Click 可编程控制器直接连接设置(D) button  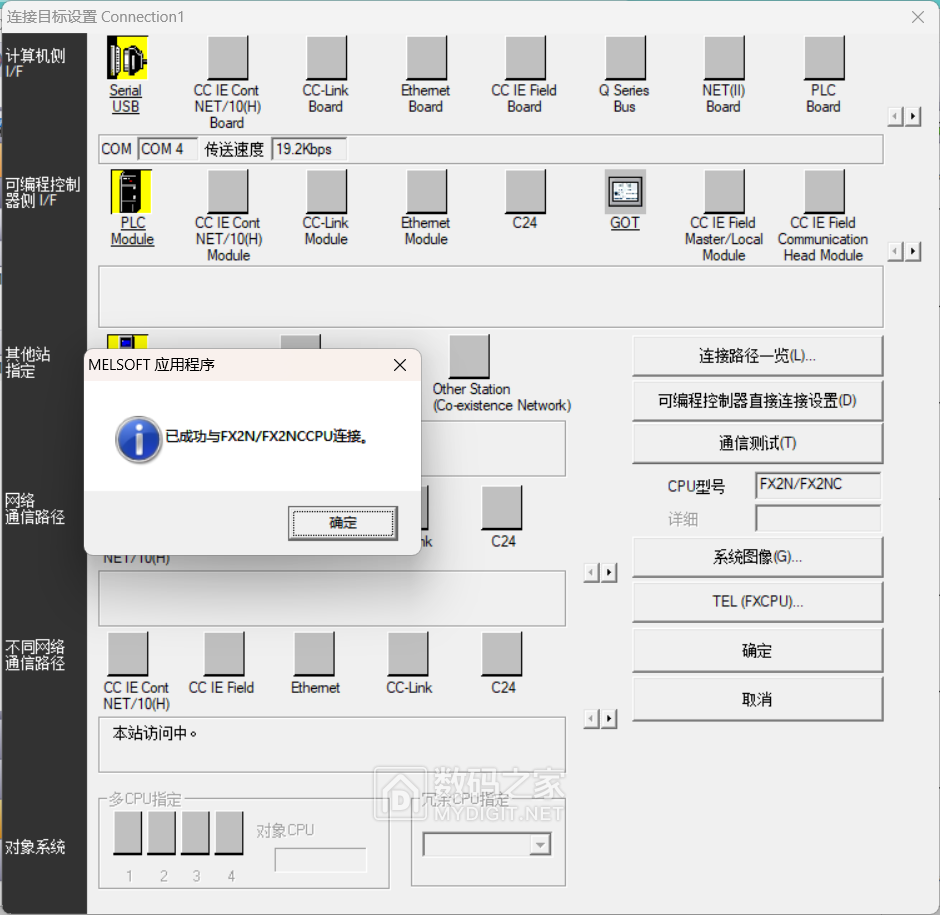click(757, 400)
